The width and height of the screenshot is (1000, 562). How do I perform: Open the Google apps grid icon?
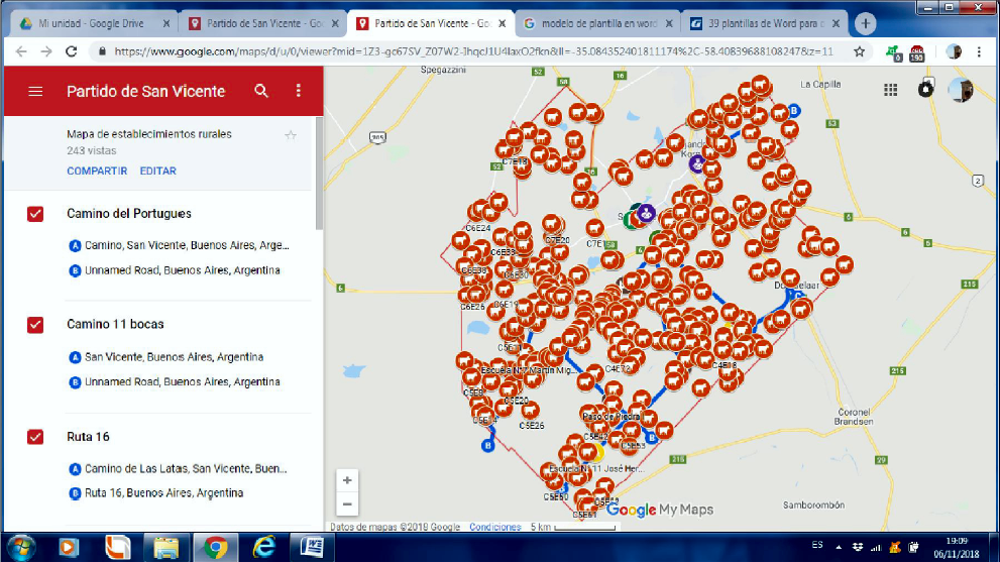tap(890, 90)
